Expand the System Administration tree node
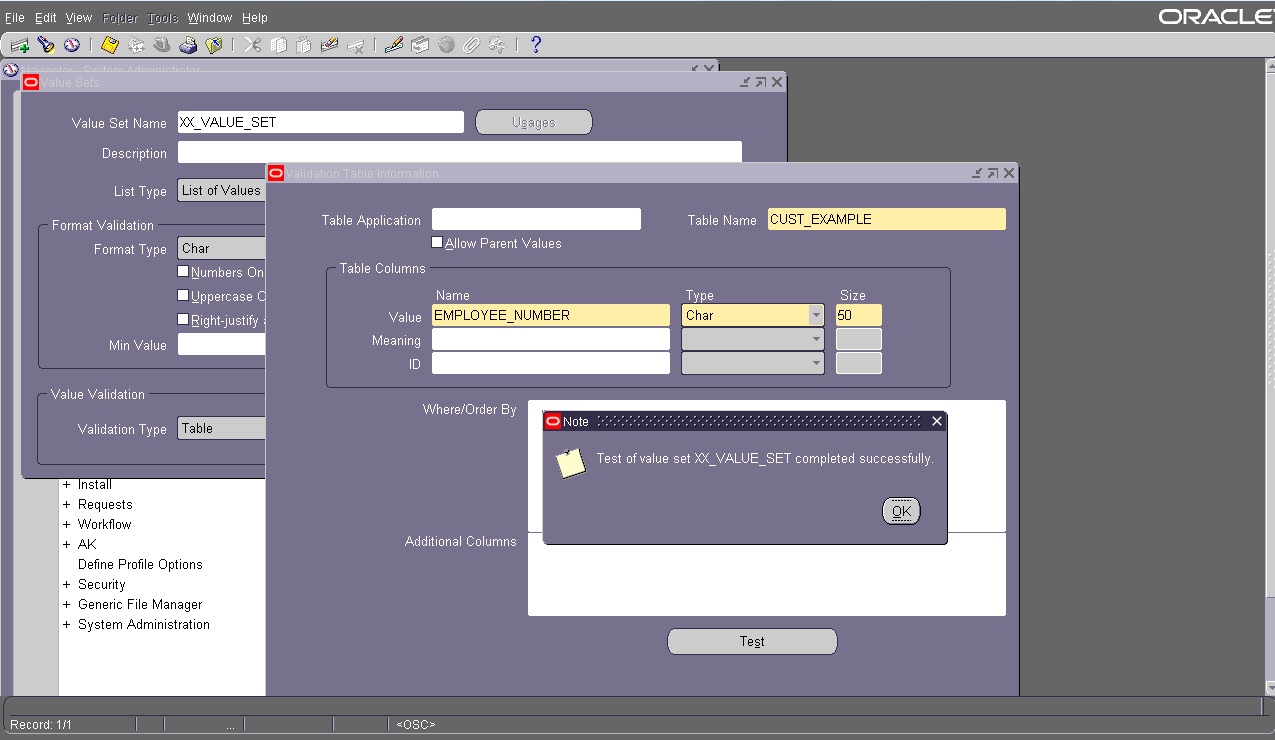 click(x=66, y=624)
